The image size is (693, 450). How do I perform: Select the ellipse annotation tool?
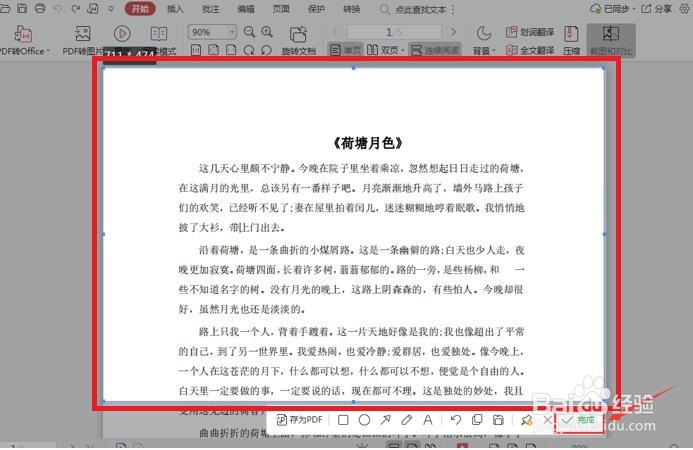[364, 420]
